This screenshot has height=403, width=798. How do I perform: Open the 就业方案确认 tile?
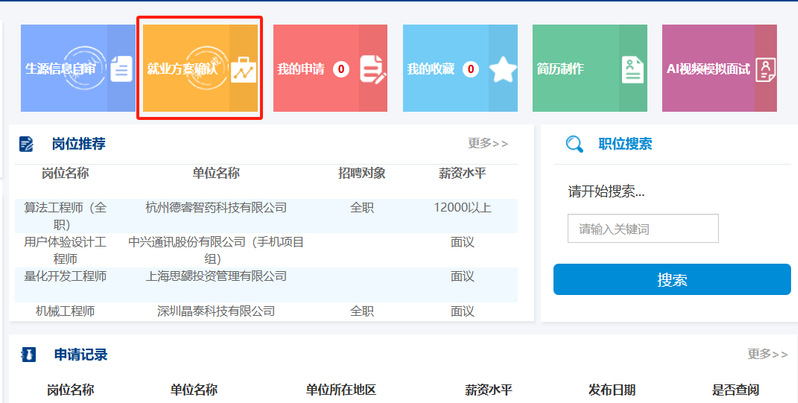coord(200,68)
